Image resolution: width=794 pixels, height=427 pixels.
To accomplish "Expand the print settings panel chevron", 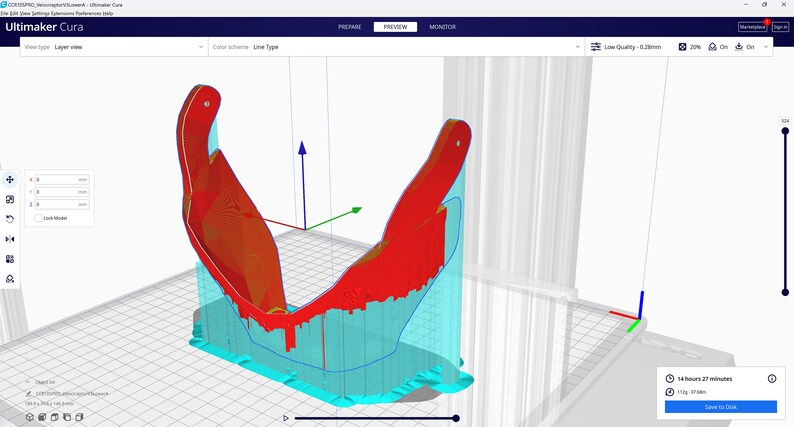I will click(766, 47).
